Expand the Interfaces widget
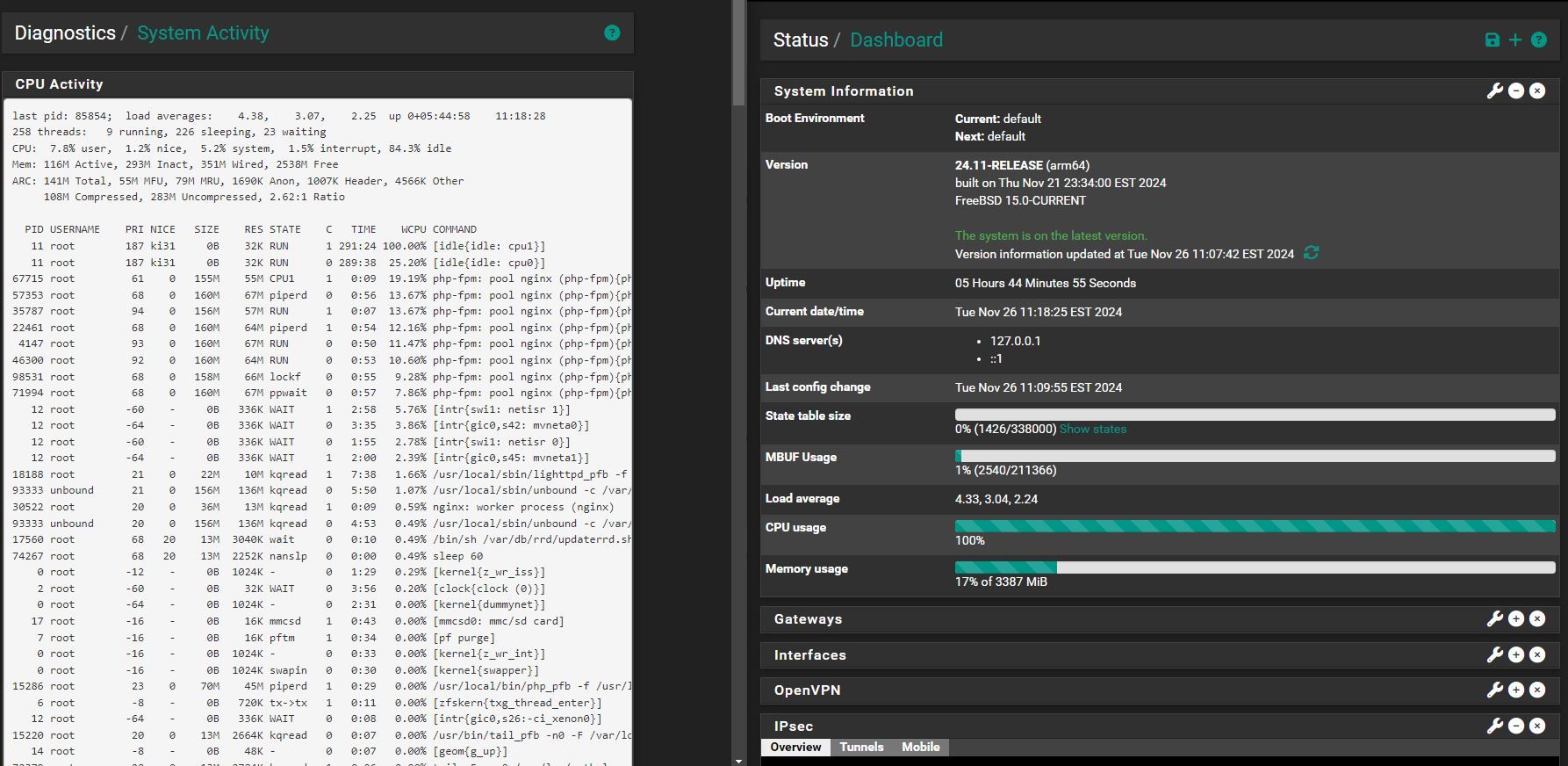 [x=1516, y=654]
